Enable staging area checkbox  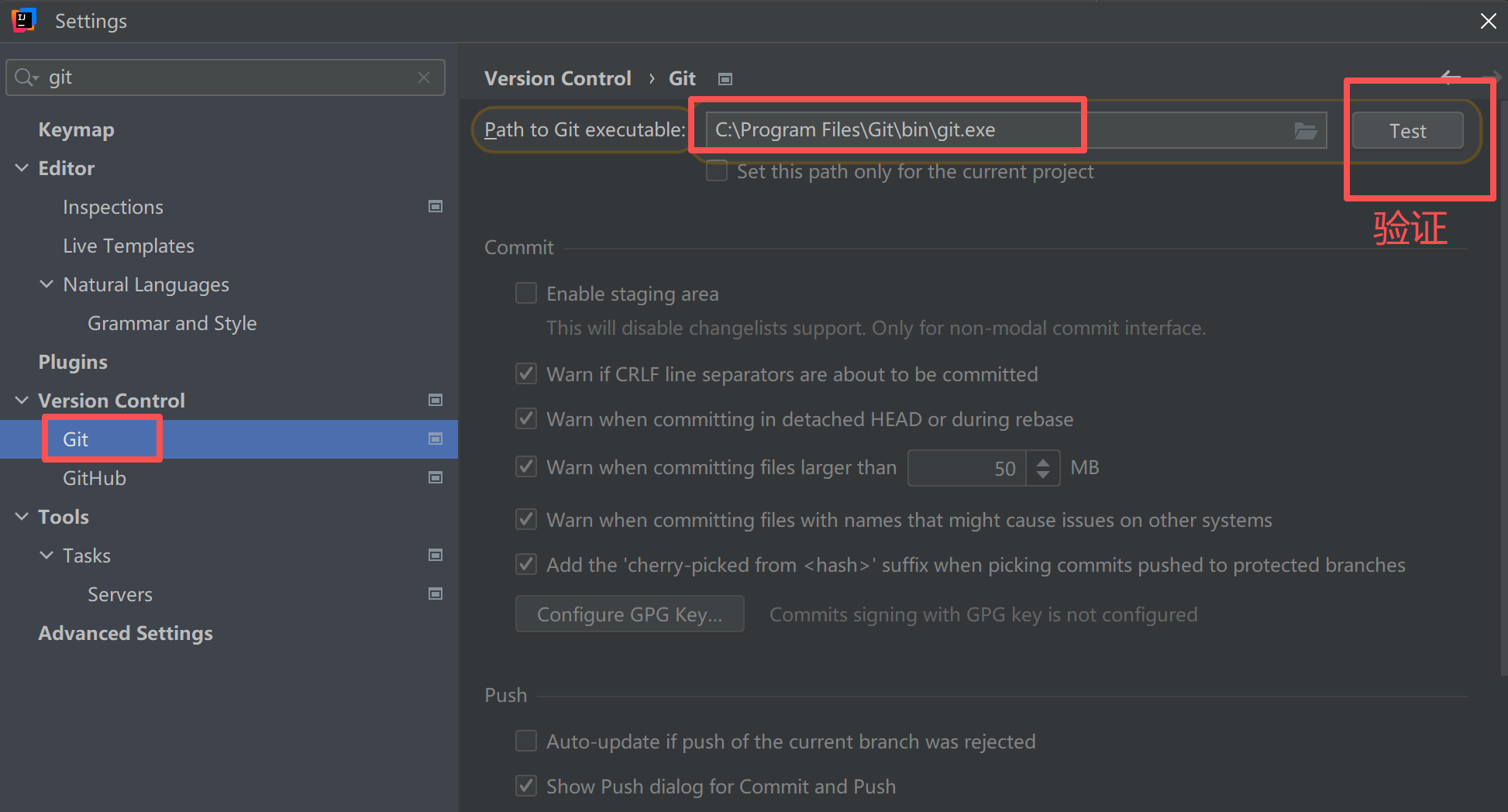[526, 293]
